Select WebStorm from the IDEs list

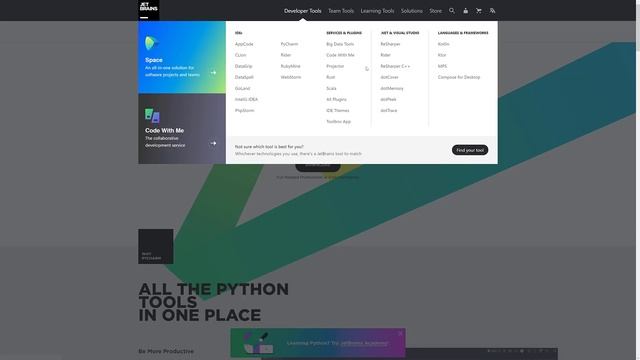coord(291,77)
